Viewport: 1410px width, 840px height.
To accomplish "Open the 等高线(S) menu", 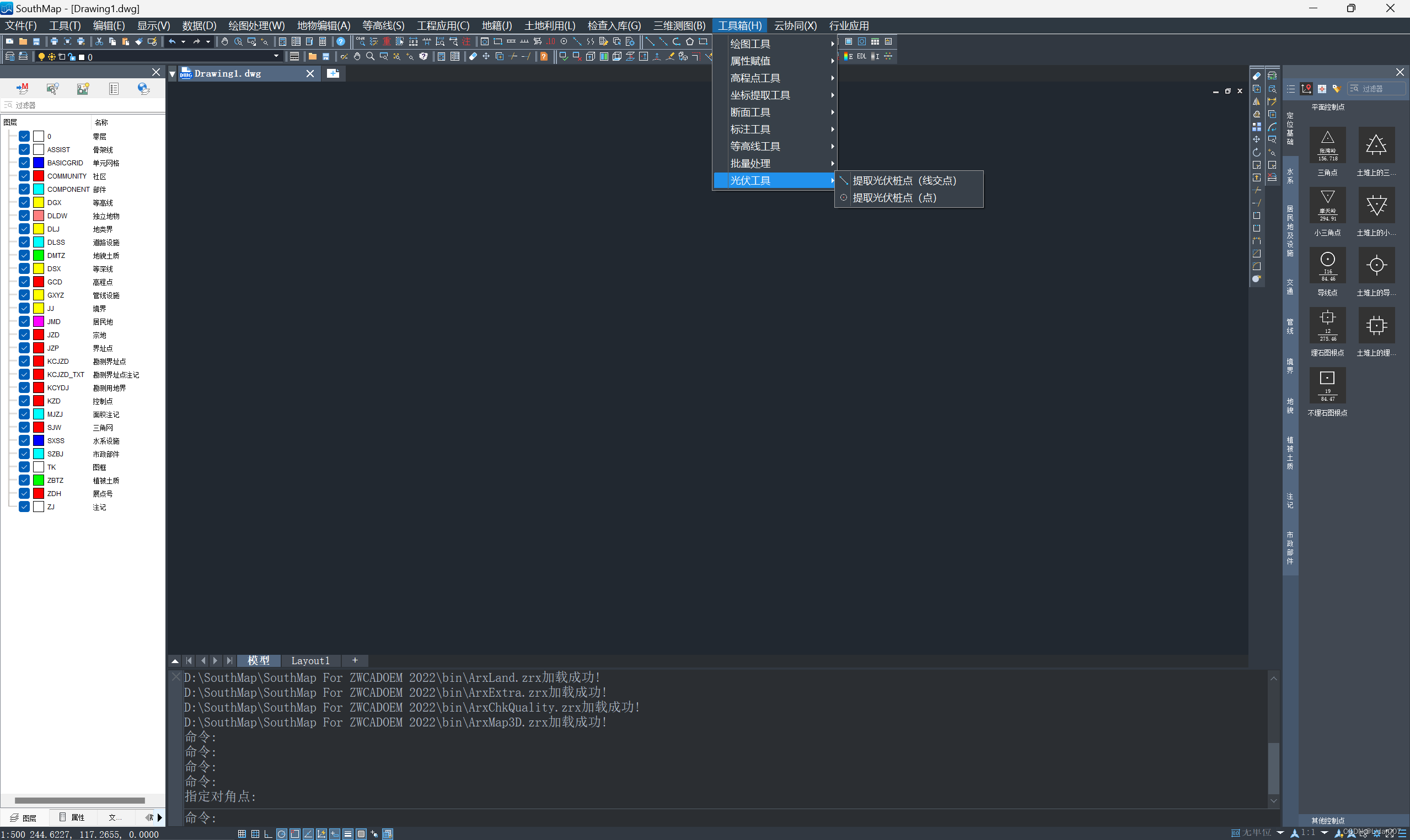I will [x=383, y=25].
